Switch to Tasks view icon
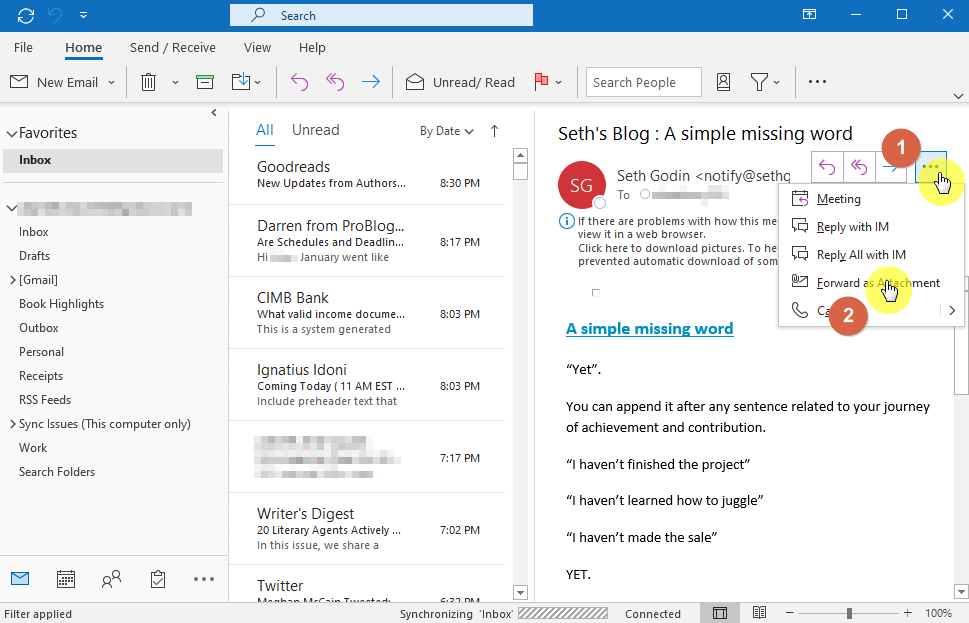This screenshot has width=969, height=623. [158, 578]
